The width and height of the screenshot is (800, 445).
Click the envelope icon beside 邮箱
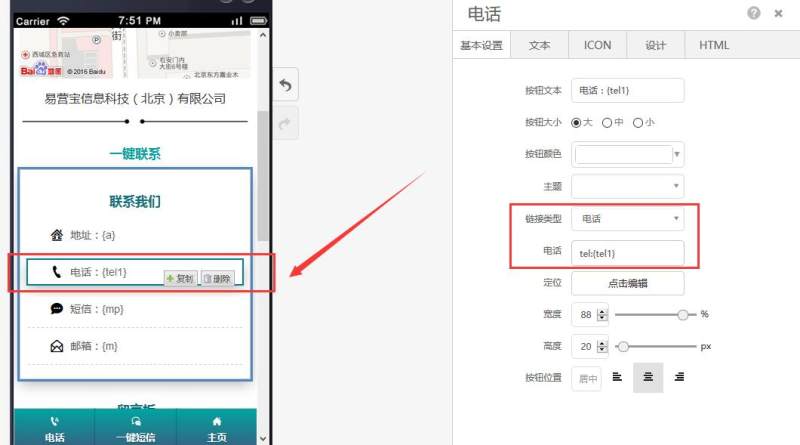tap(57, 346)
